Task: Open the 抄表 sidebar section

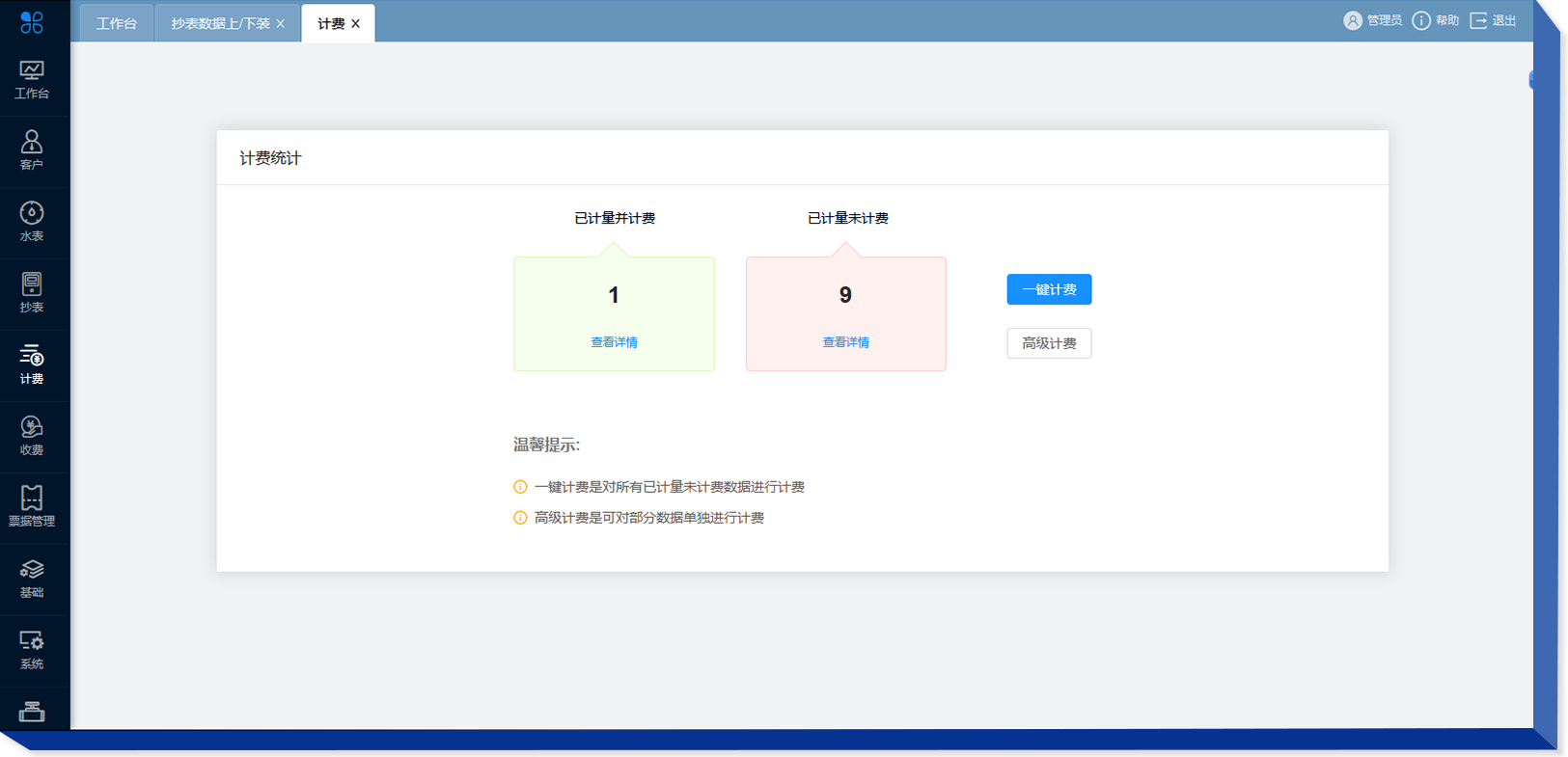Action: point(32,294)
